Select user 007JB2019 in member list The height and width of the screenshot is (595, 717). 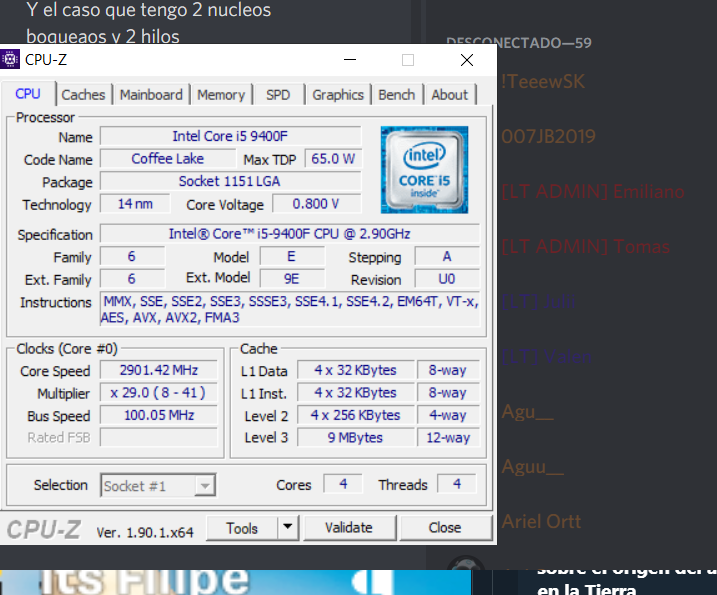(x=549, y=136)
